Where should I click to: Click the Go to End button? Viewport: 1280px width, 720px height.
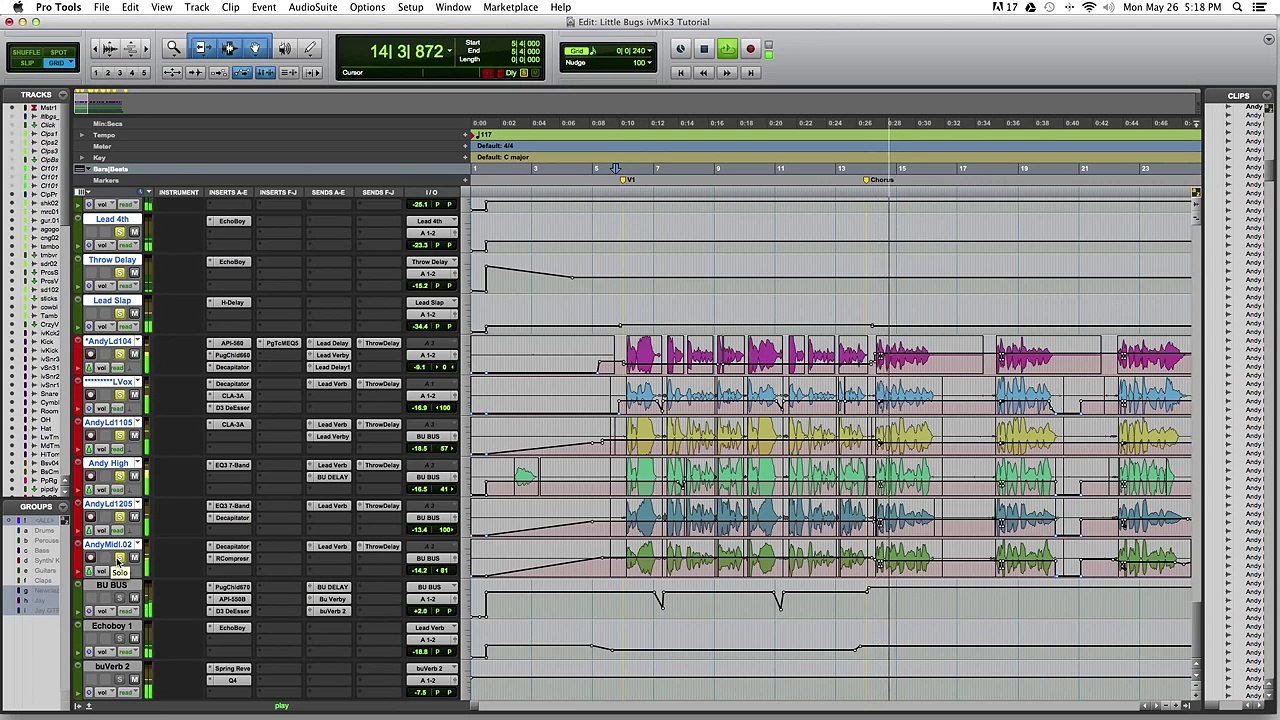750,73
